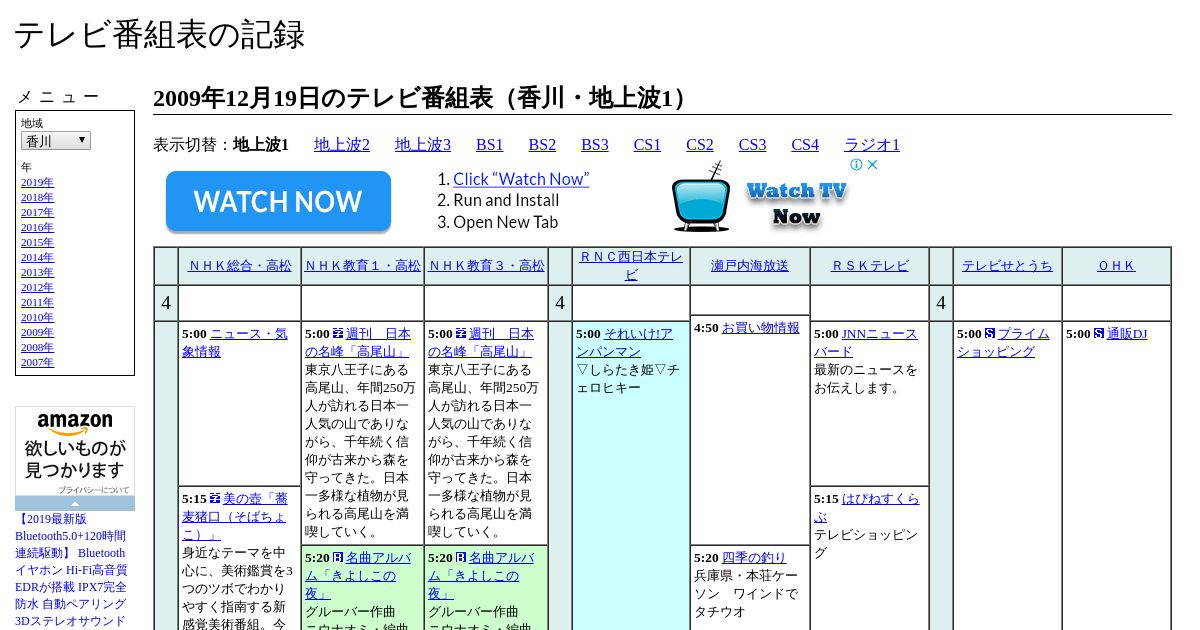Open the 2013年 archive link

coord(37,273)
